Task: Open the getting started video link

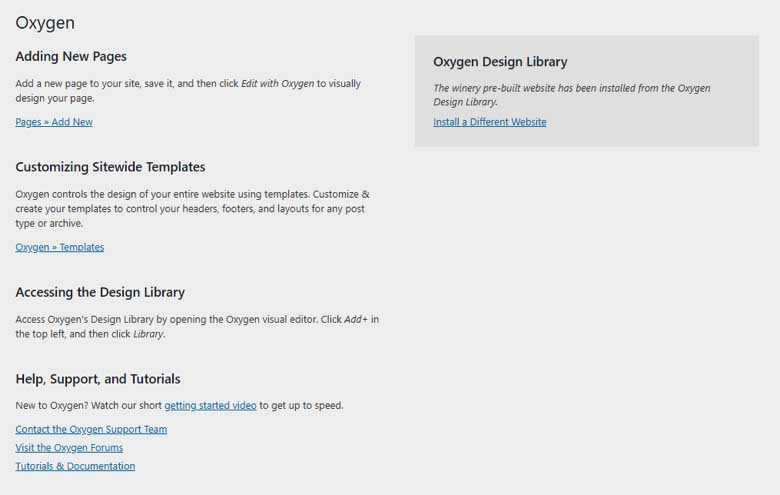Action: (210, 405)
